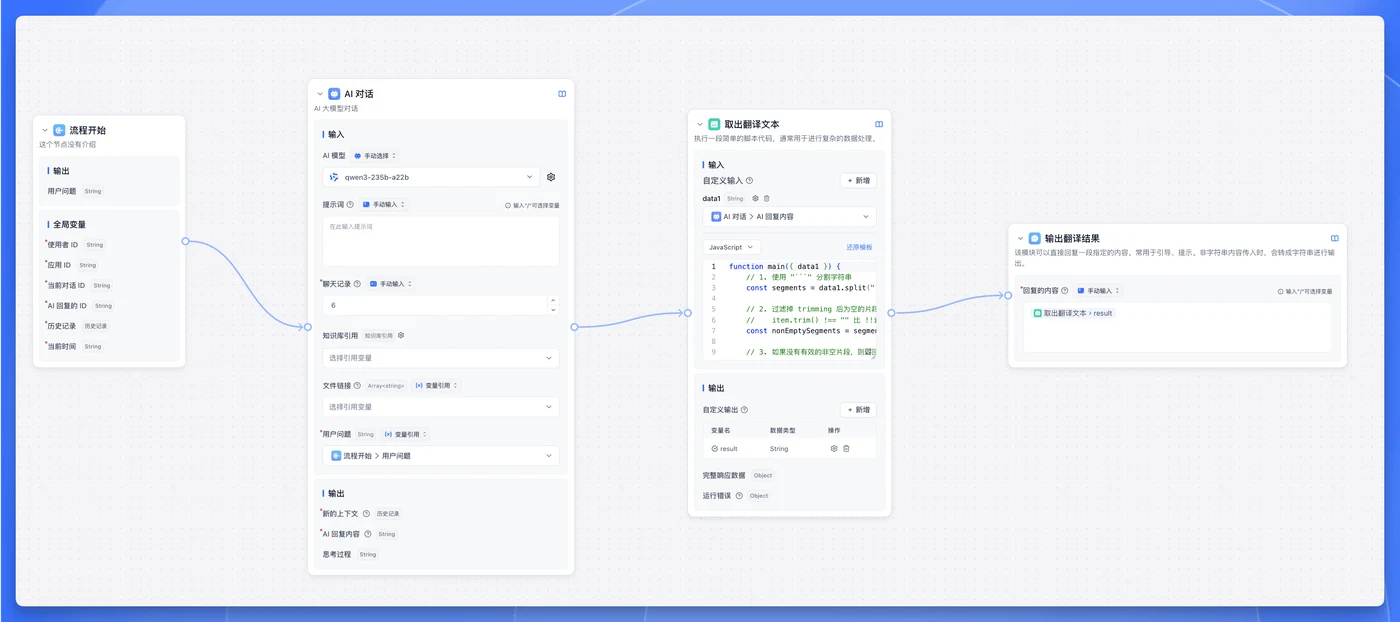Open 用户问题 变量引用 mode selector
The image size is (1400, 622).
[405, 434]
